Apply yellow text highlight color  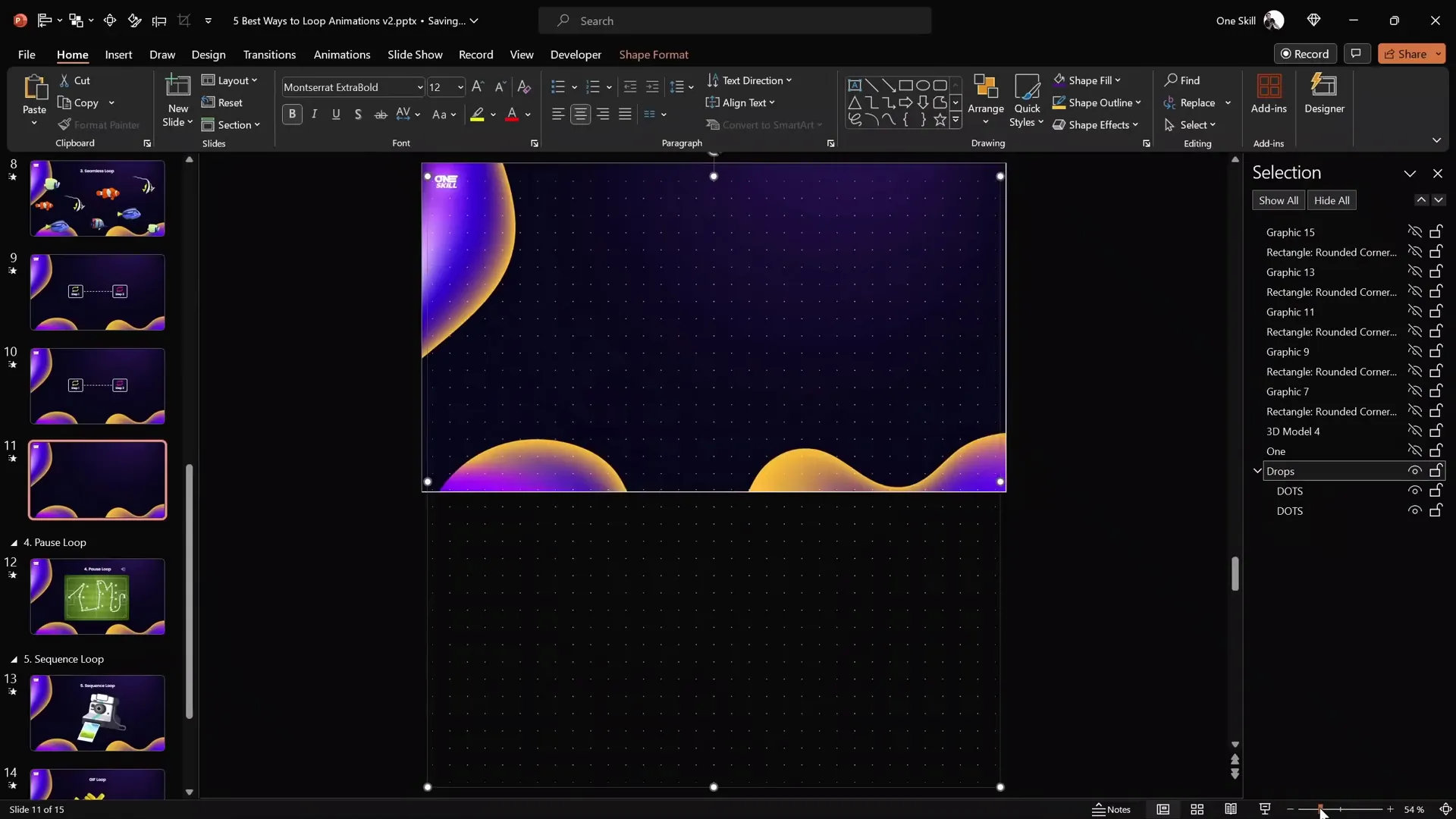[477, 115]
